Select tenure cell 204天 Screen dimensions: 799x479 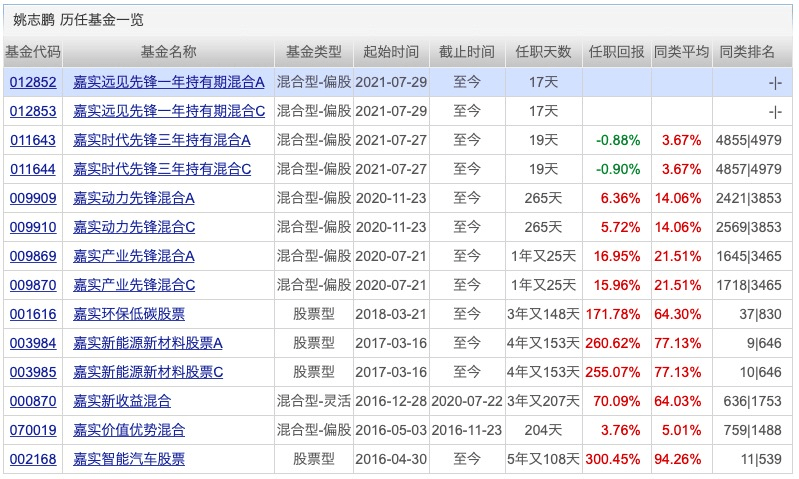point(543,431)
